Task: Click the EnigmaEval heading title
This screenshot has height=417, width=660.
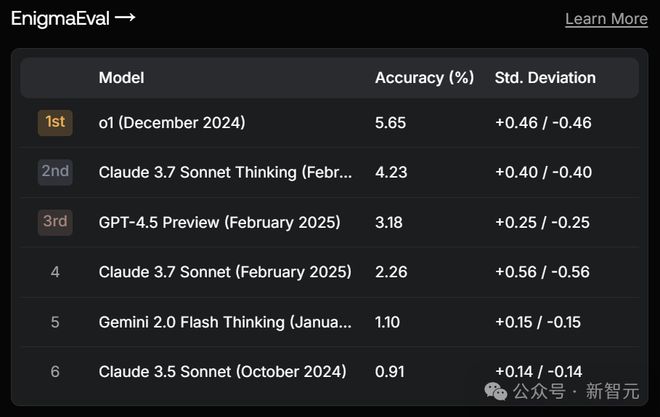Action: point(58,18)
